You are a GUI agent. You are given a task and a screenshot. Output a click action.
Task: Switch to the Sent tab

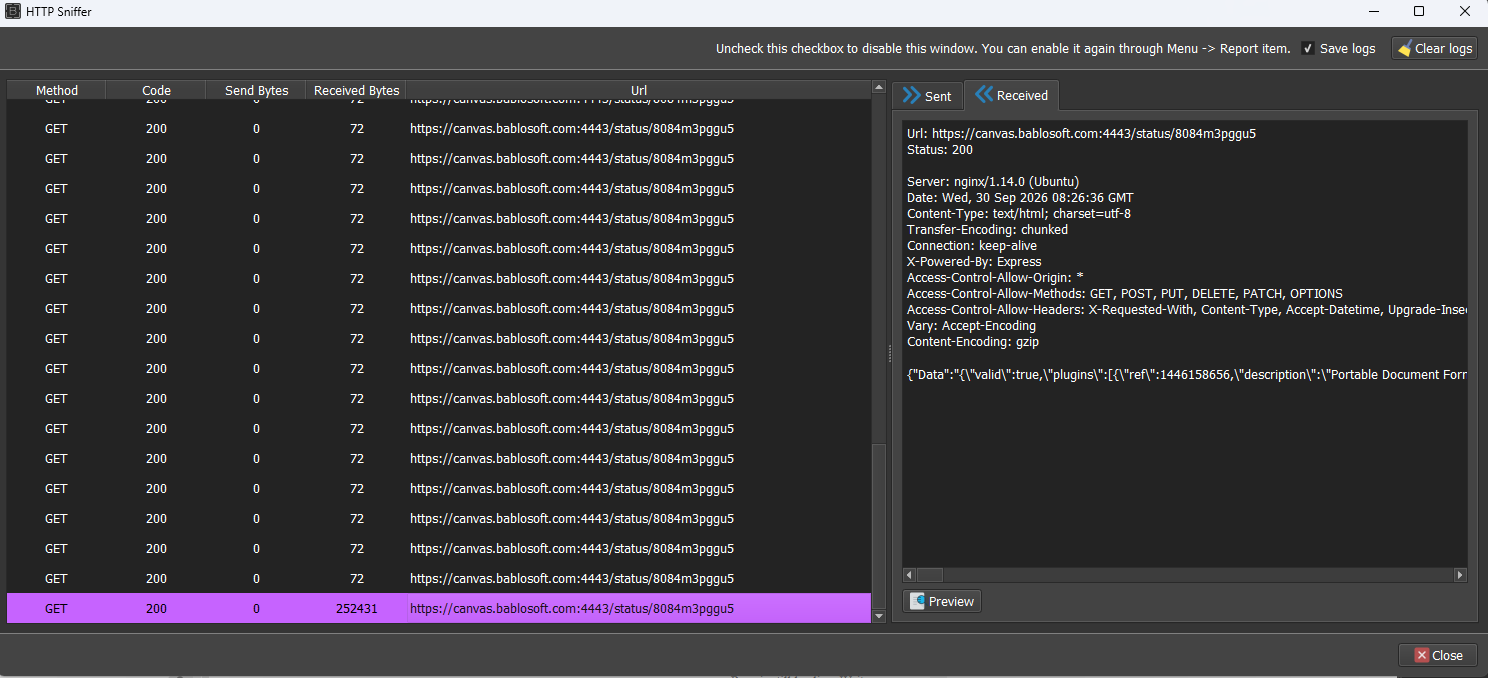pyautogui.click(x=927, y=96)
